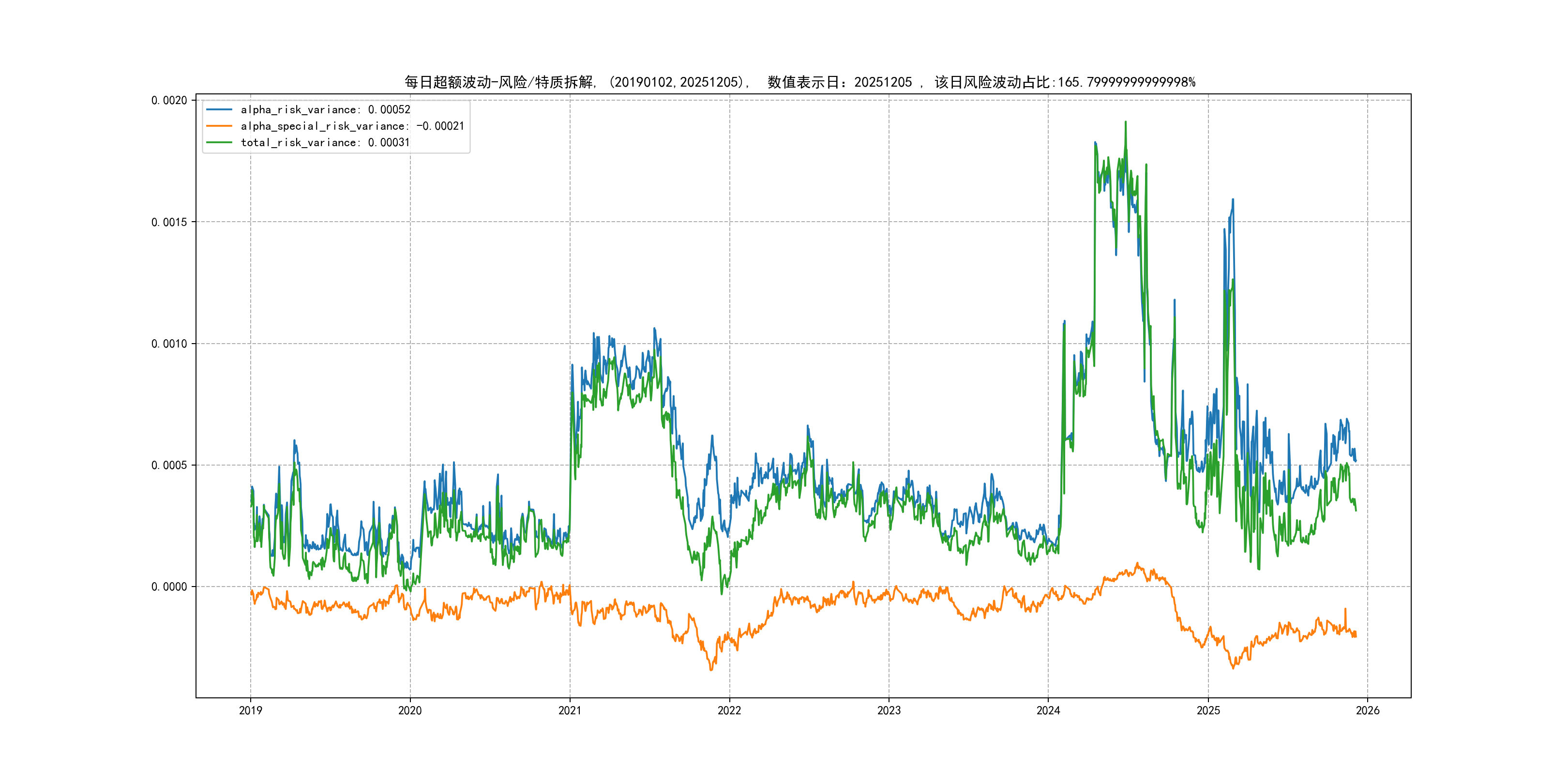Click the 0.0015 y-axis tick label
Image resolution: width=1568 pixels, height=784 pixels.
[169, 222]
